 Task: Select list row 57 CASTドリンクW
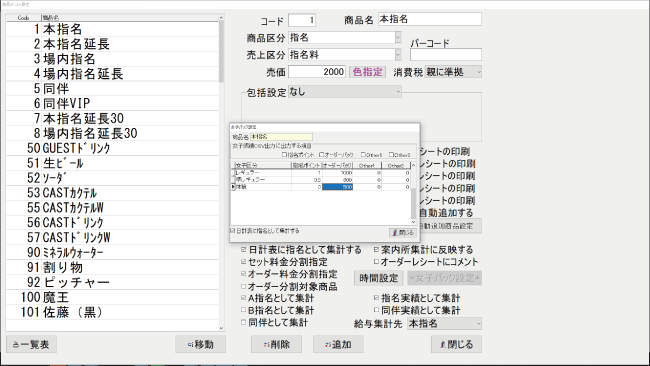112,238
